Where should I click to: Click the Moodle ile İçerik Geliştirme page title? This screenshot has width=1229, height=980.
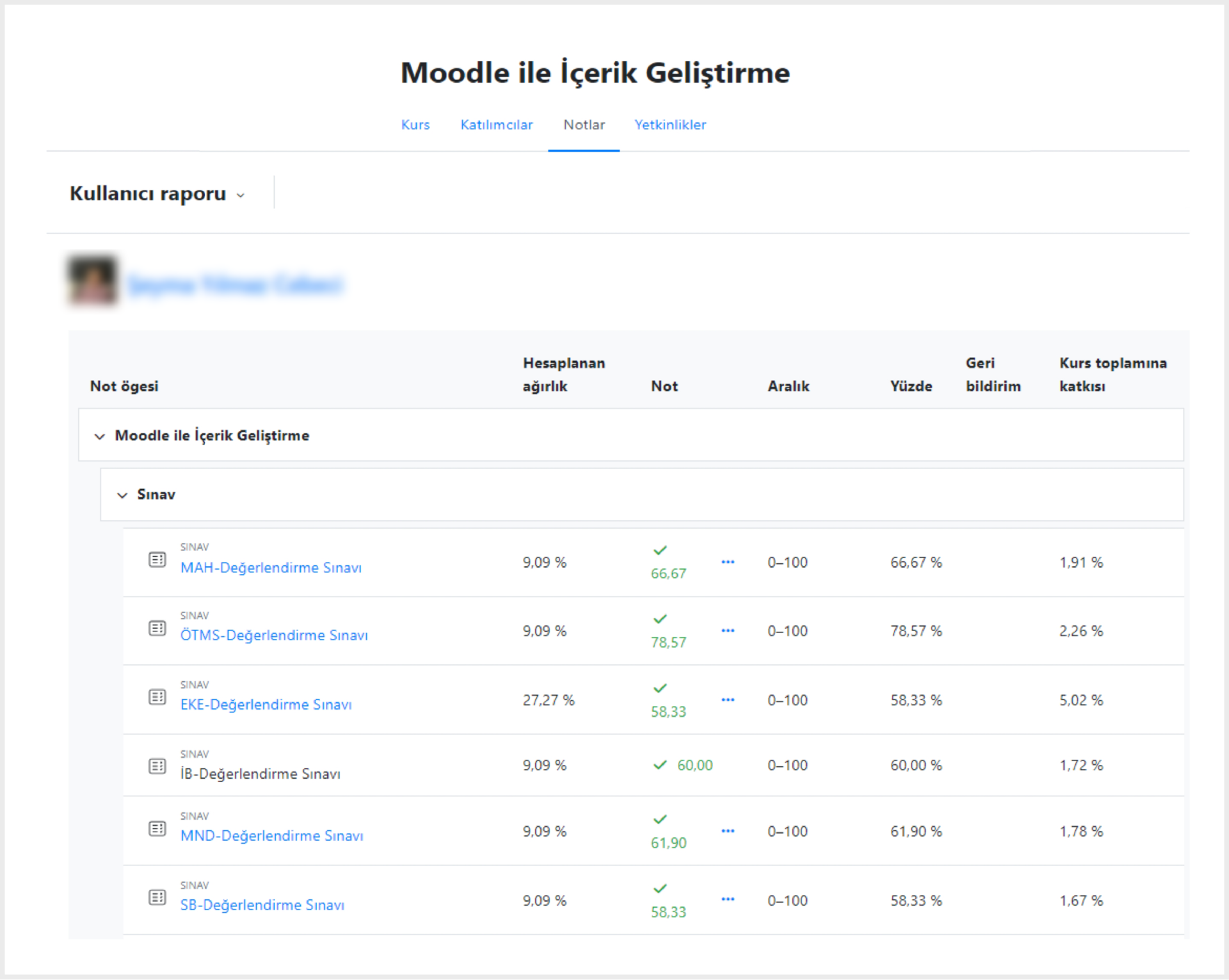(x=595, y=73)
